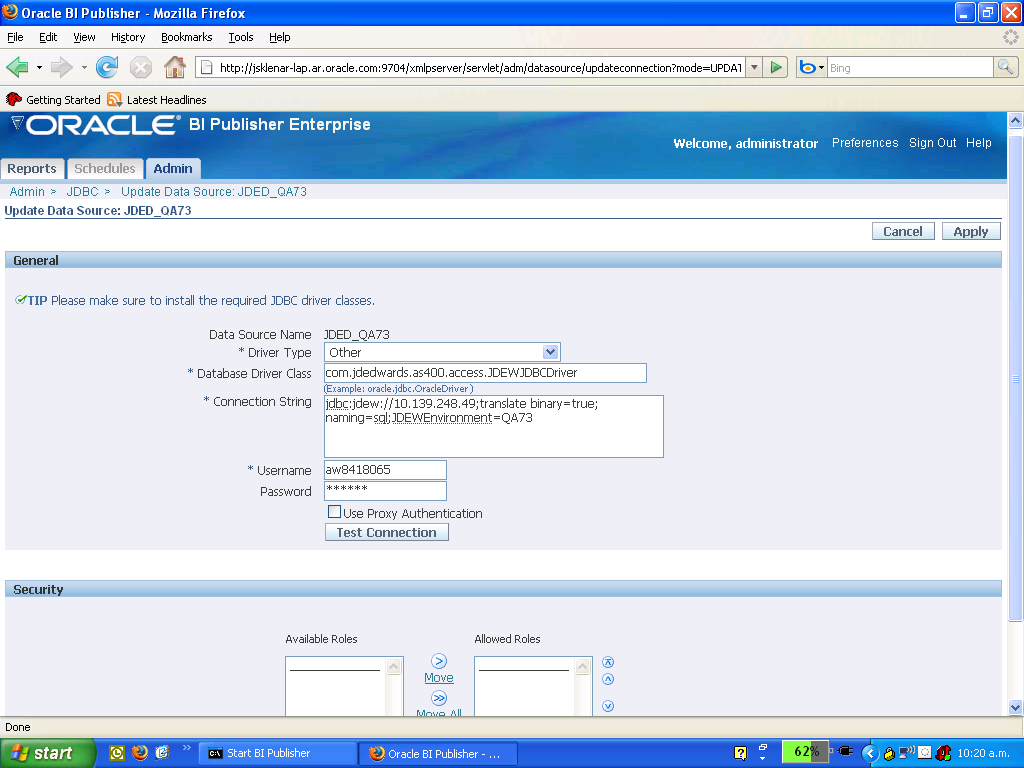
Task: Click the page scrollbar up arrow
Action: pos(1015,120)
